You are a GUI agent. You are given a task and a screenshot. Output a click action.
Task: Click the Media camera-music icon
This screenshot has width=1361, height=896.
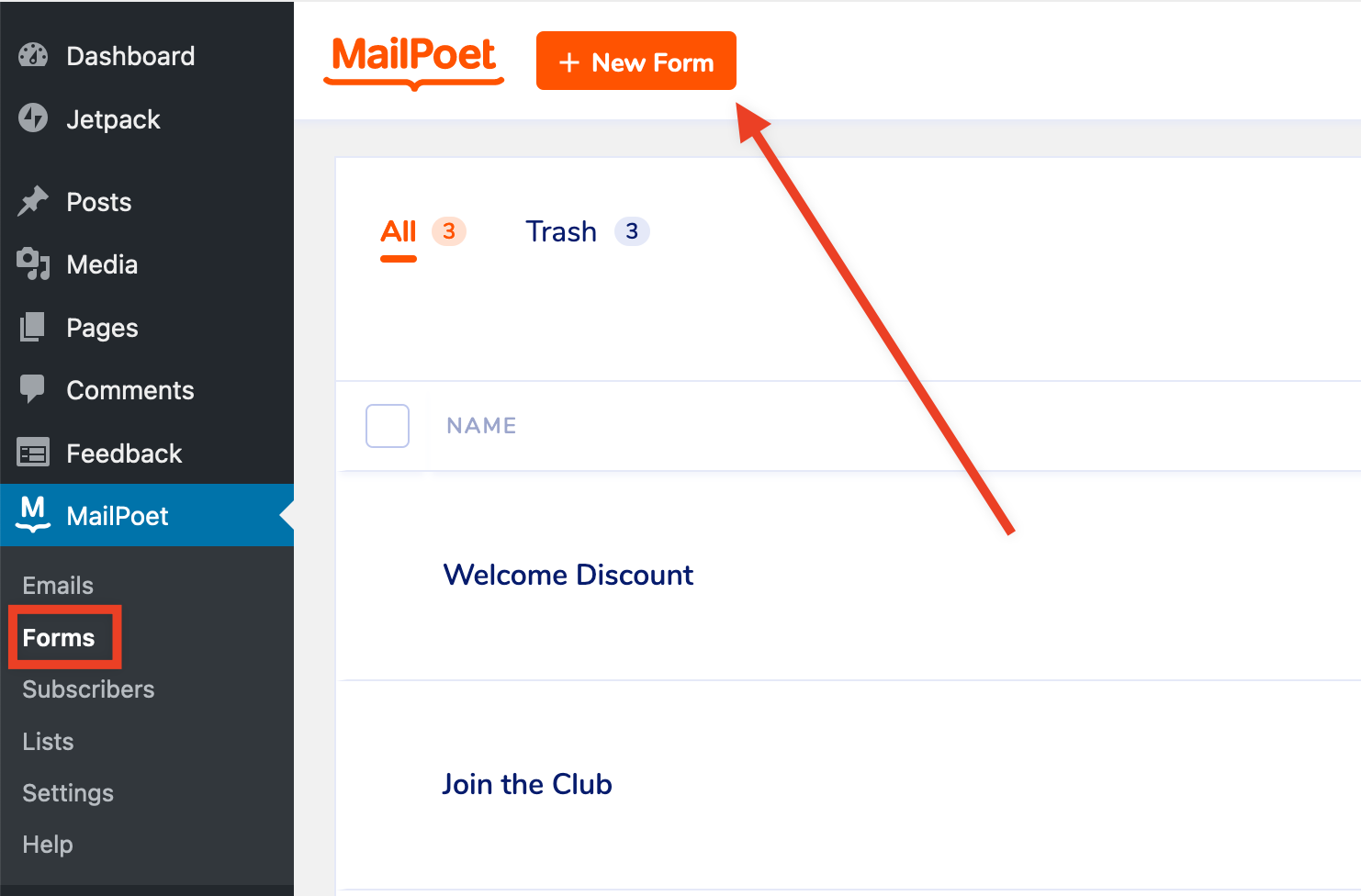click(x=33, y=263)
